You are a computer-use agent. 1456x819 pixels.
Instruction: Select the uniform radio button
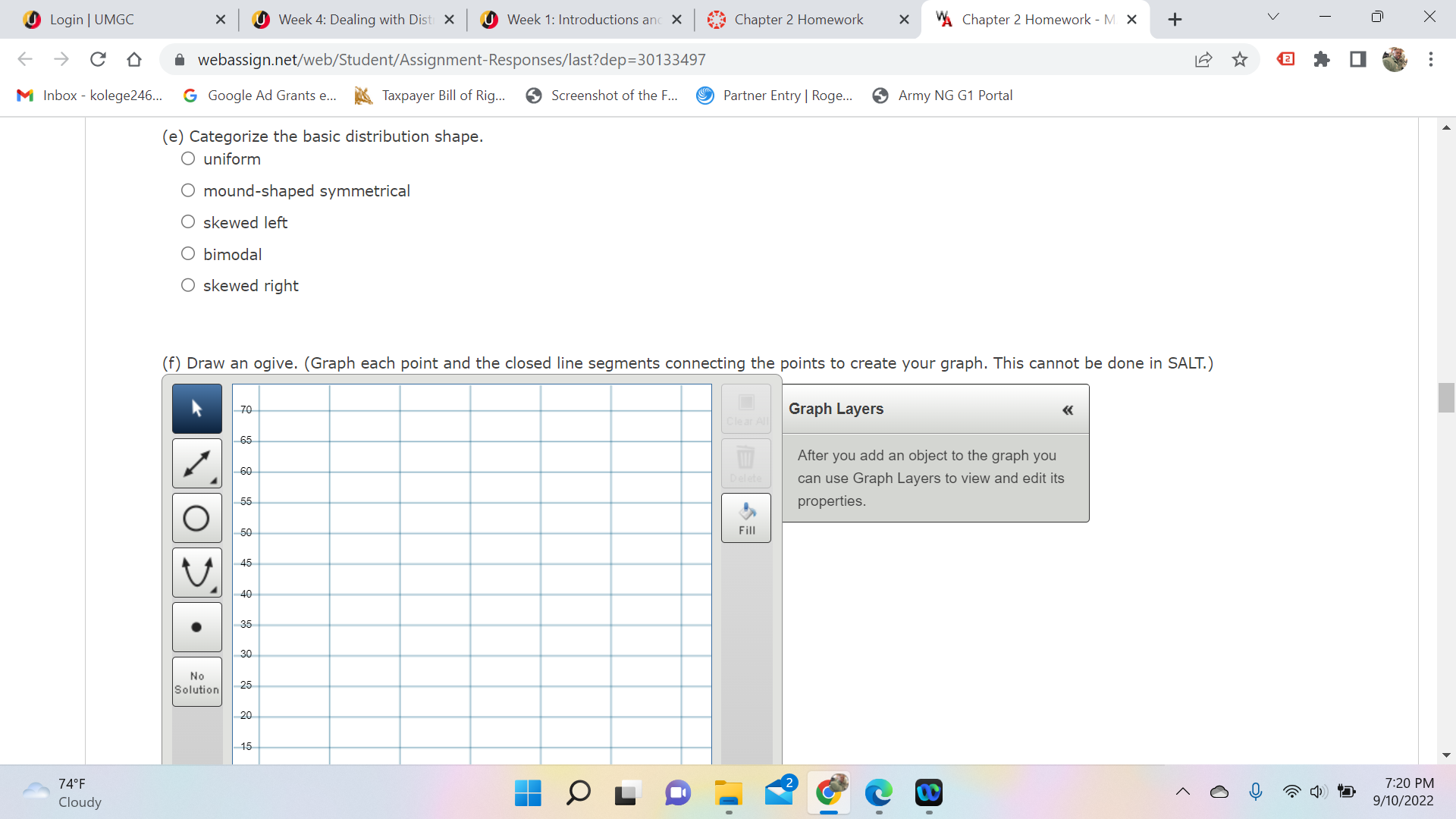click(187, 158)
